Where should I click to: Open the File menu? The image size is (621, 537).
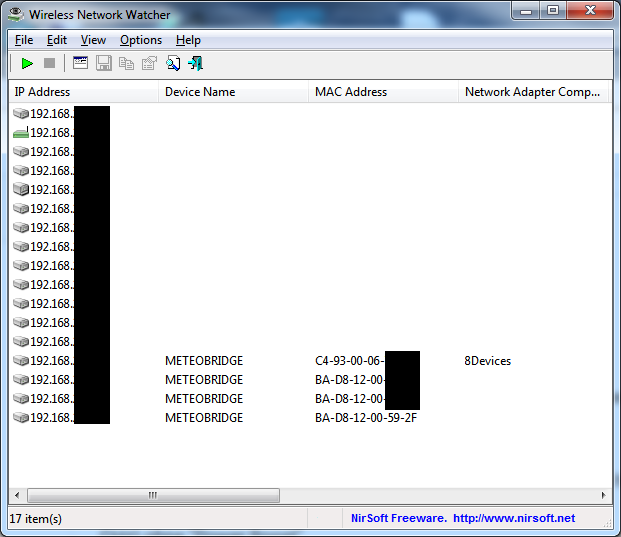24,40
